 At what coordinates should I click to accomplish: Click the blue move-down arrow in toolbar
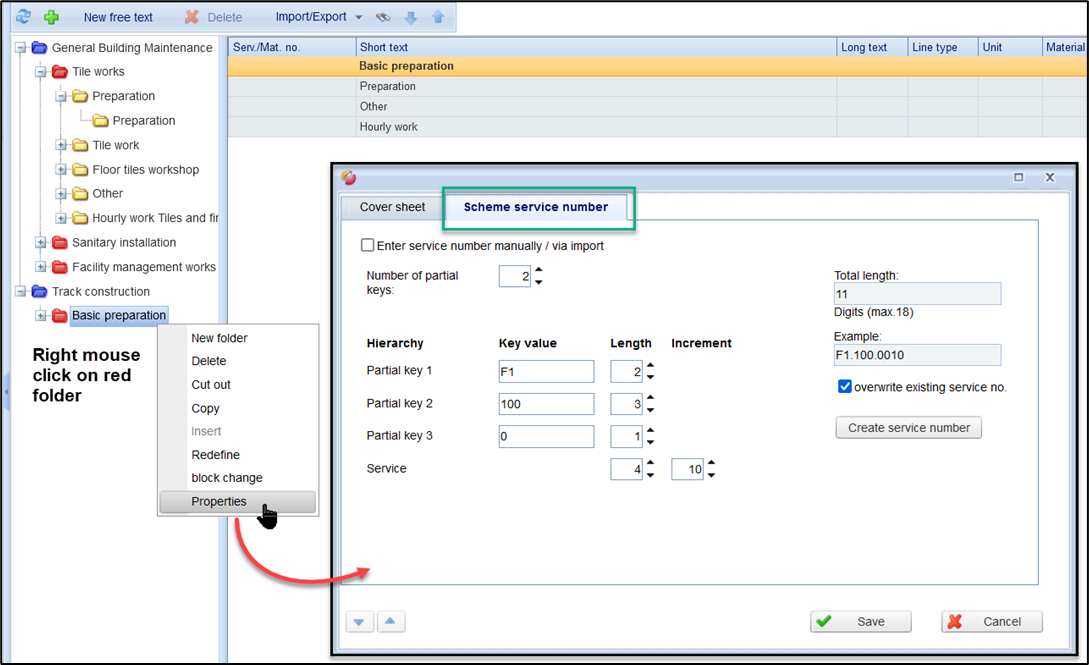point(410,17)
